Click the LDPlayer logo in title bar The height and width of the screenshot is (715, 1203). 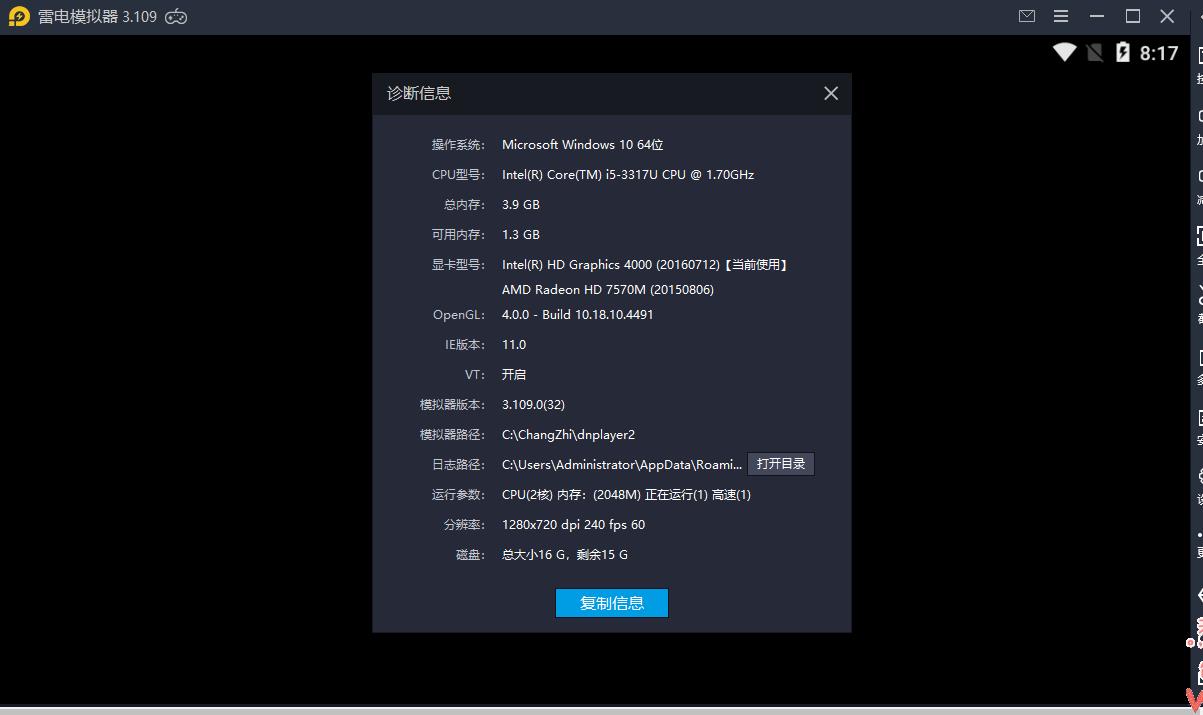click(x=18, y=16)
